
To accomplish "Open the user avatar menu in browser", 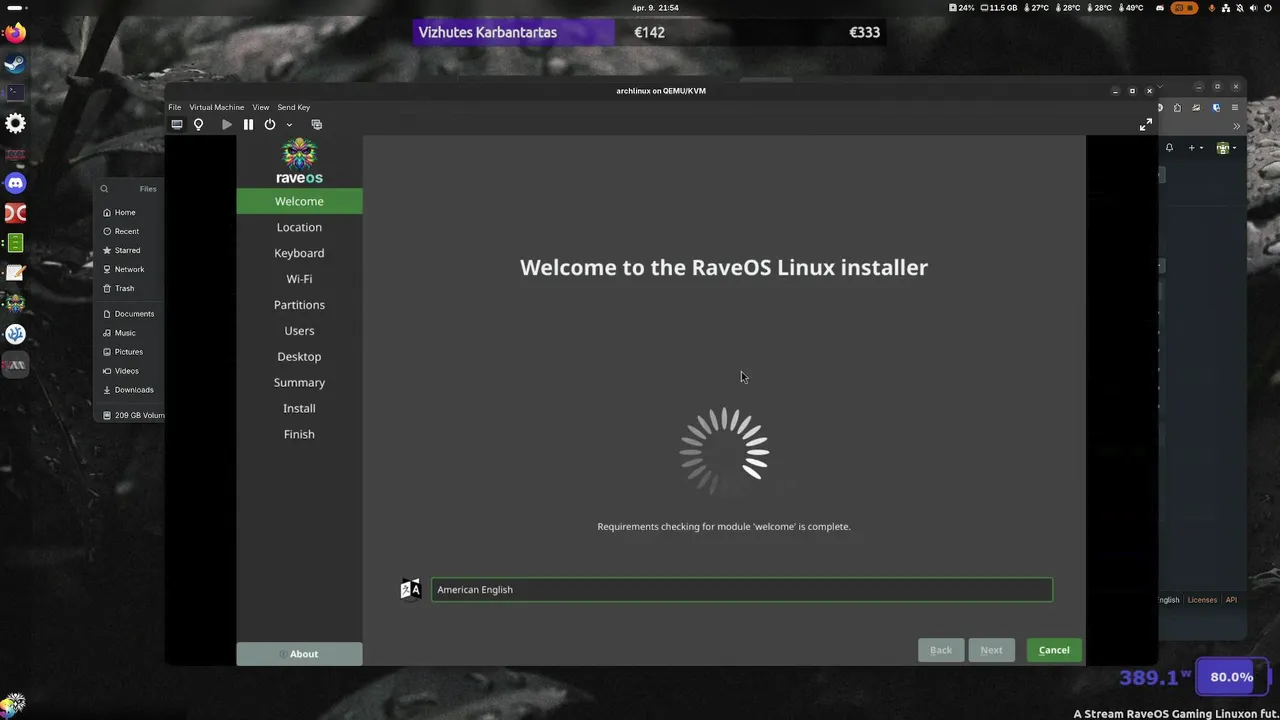I will 1226,148.
